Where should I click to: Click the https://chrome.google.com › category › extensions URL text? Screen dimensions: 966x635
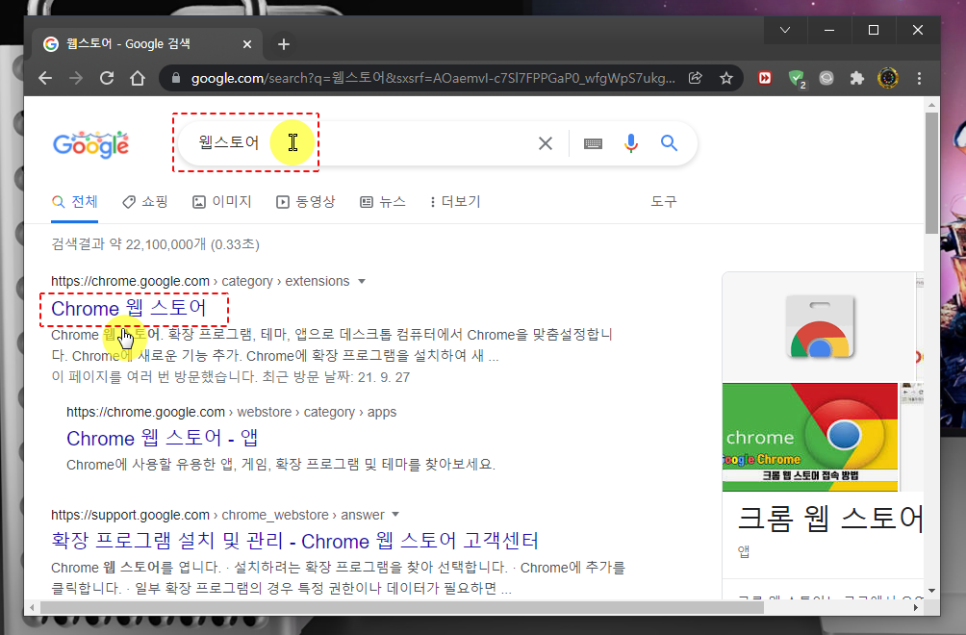[x=200, y=281]
